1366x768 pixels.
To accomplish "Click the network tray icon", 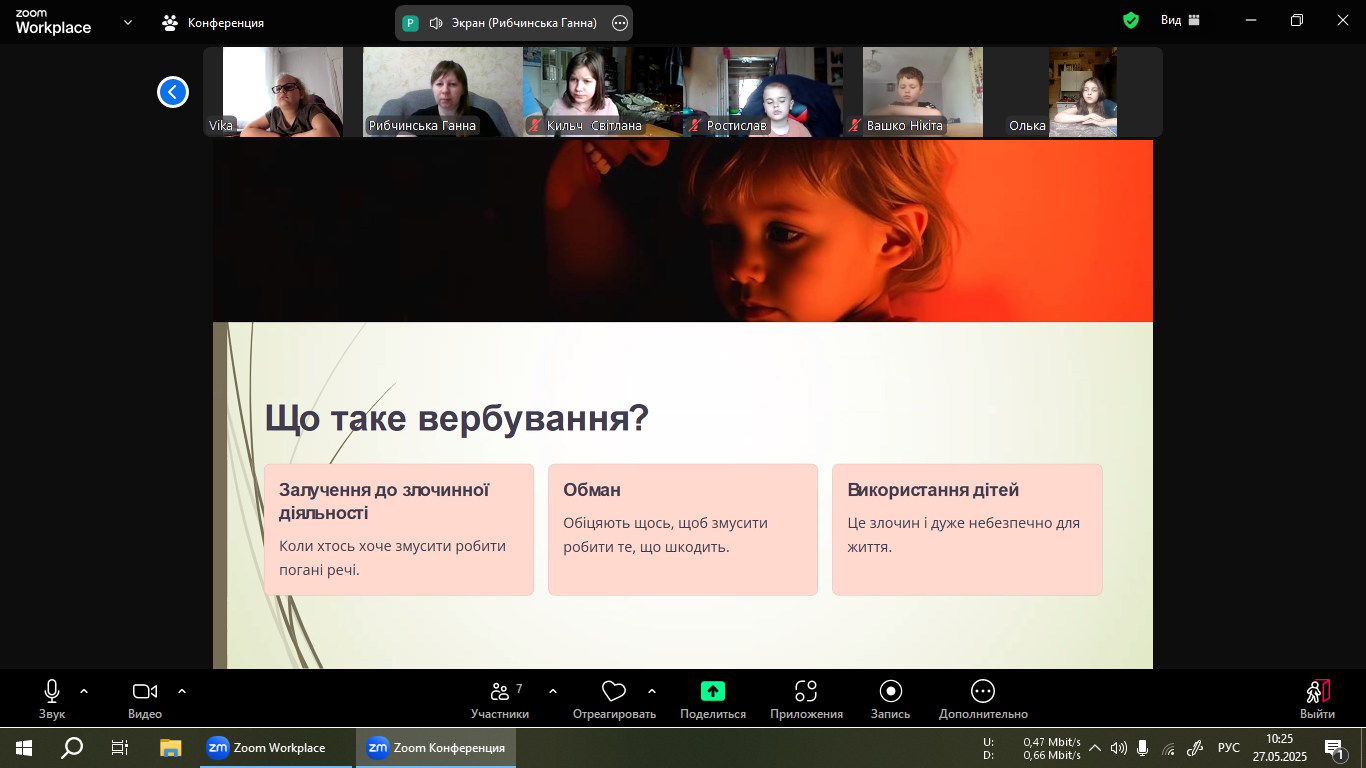I will tap(1168, 748).
